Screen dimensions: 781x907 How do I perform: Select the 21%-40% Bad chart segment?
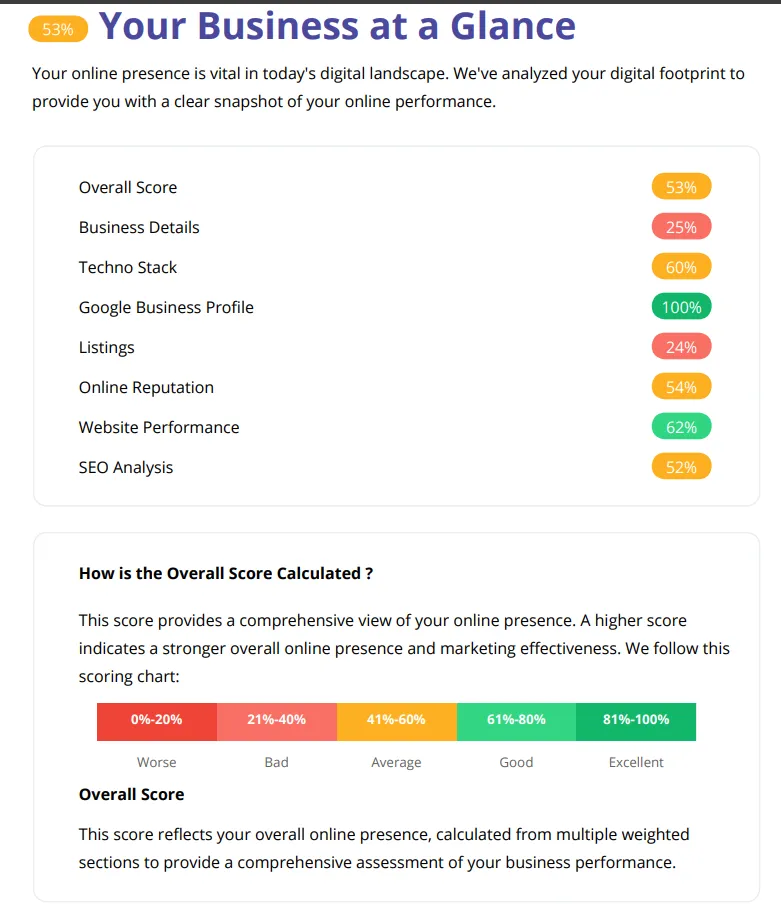tap(277, 720)
